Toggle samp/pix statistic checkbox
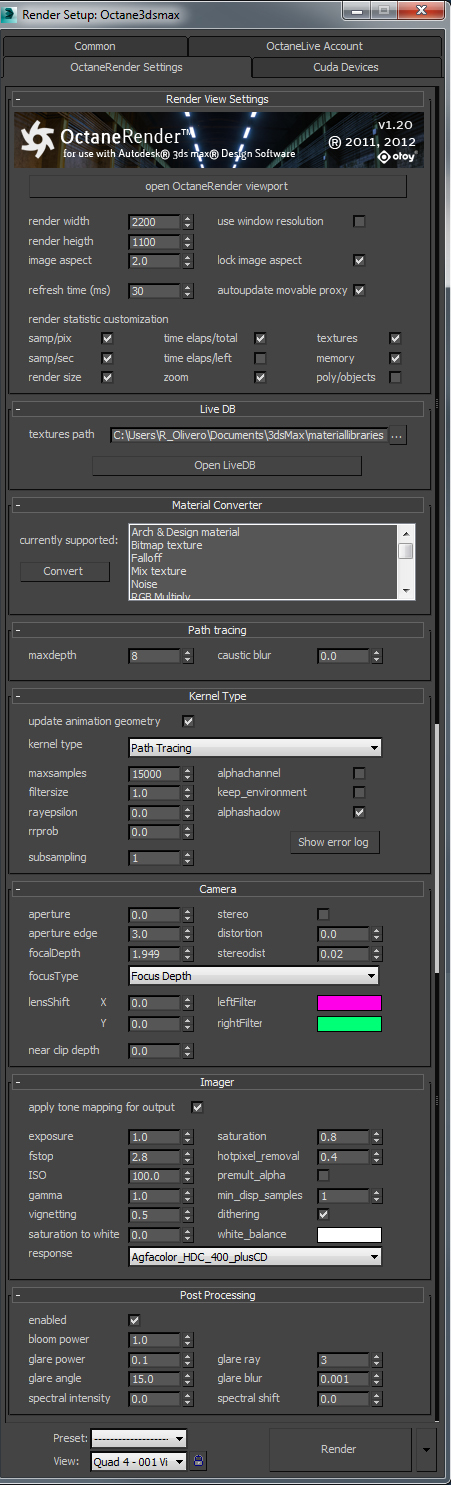The width and height of the screenshot is (451, 1485). pos(107,338)
